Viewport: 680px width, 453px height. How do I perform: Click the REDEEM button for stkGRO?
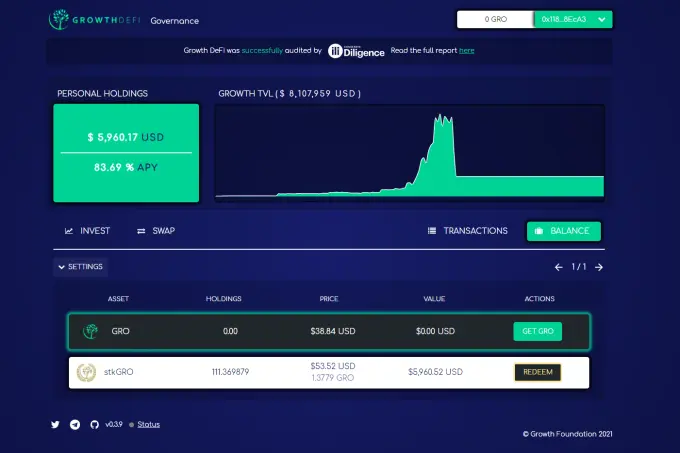click(538, 372)
